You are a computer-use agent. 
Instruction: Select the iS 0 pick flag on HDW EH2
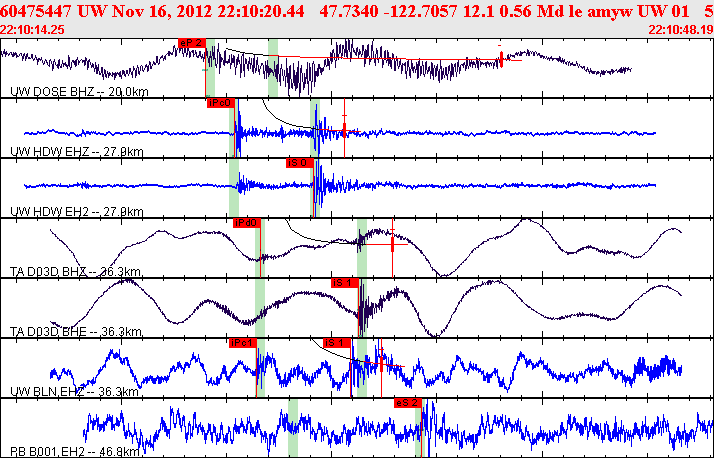[x=300, y=163]
